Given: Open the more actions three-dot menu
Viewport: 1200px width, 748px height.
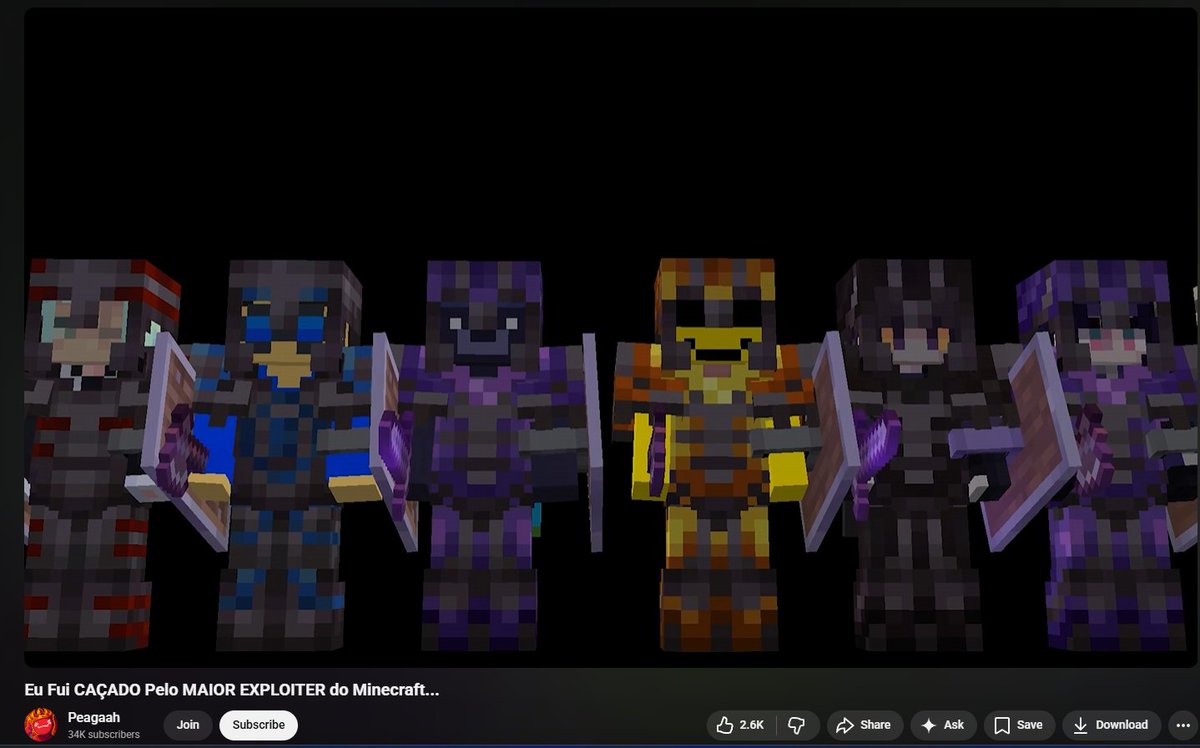Looking at the screenshot, I should pos(1183,725).
